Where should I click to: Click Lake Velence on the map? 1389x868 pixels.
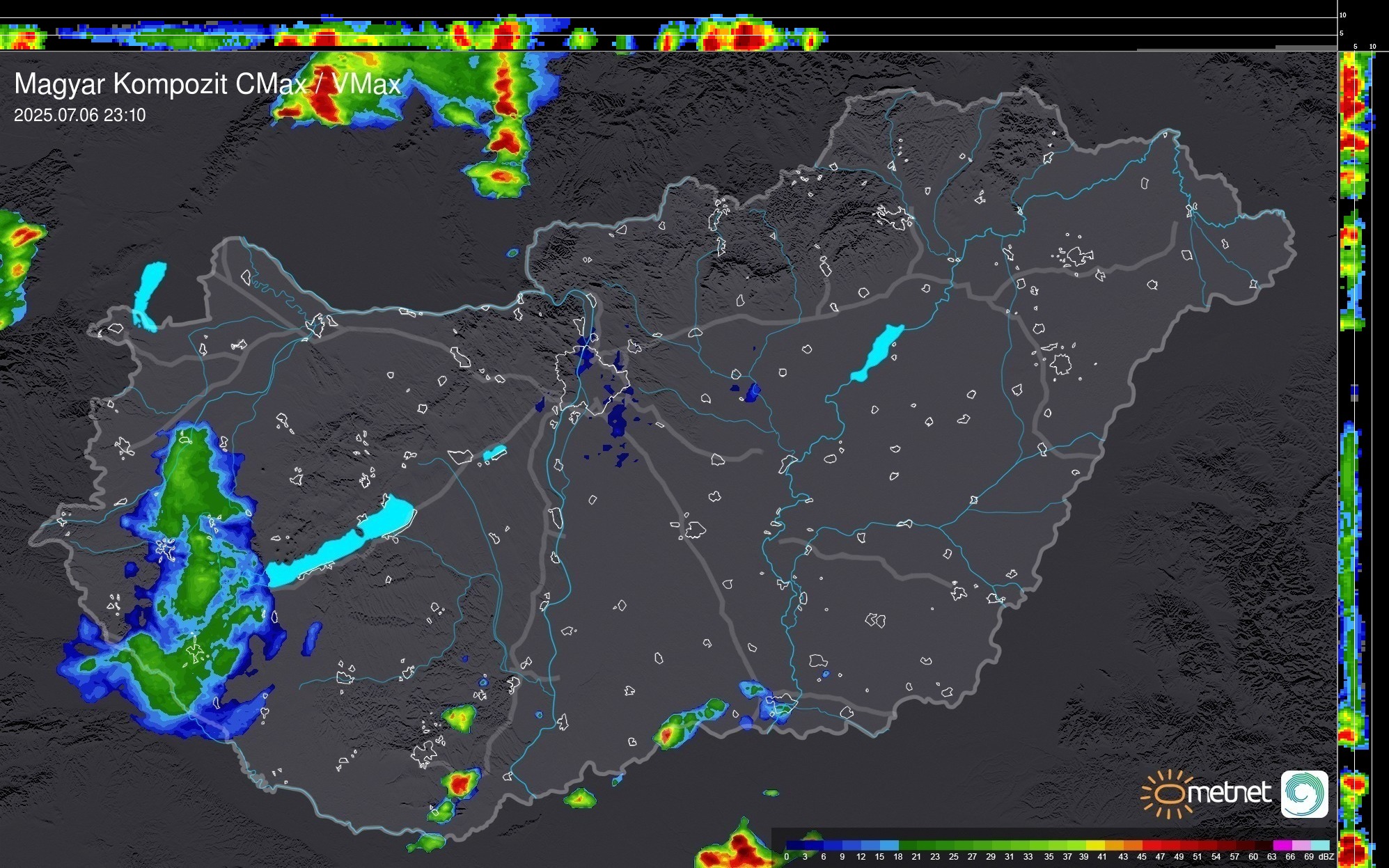[x=494, y=453]
